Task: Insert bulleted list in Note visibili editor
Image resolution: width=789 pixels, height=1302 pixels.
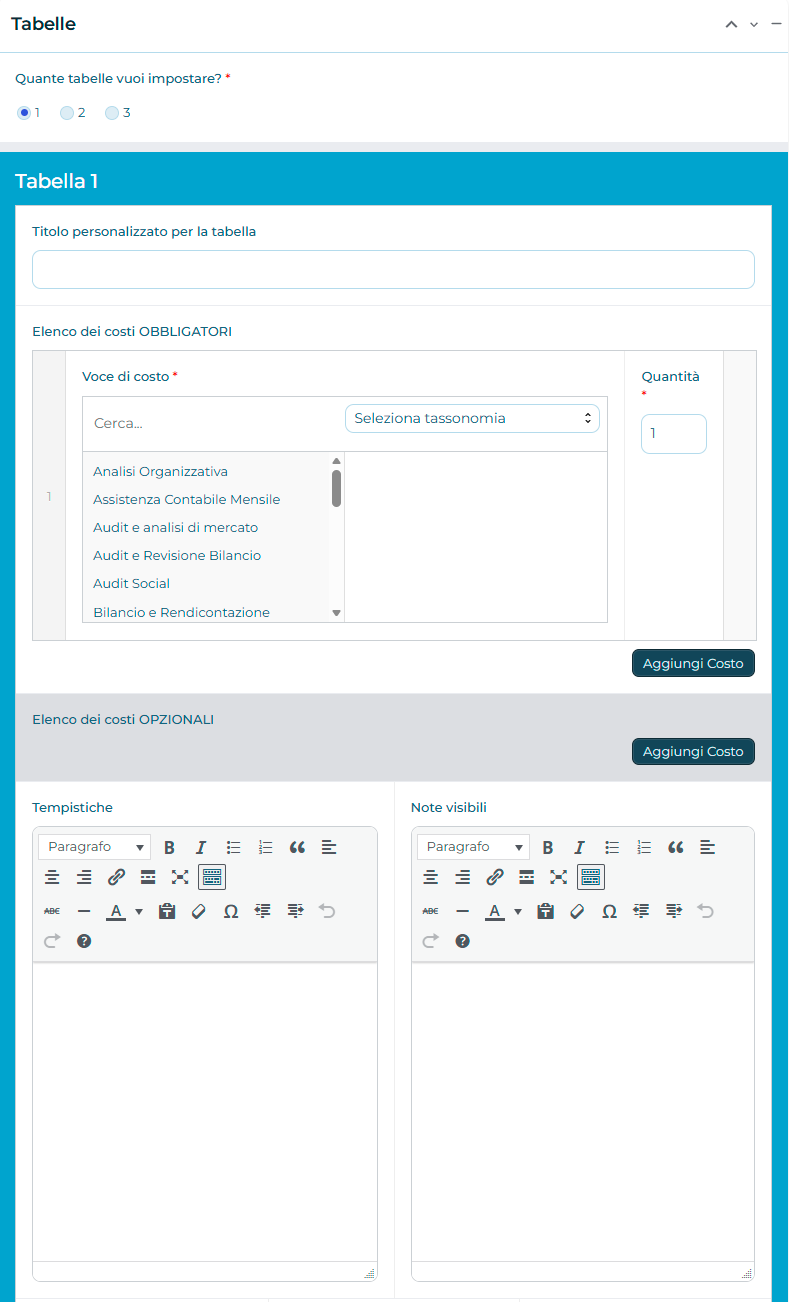Action: [x=612, y=847]
